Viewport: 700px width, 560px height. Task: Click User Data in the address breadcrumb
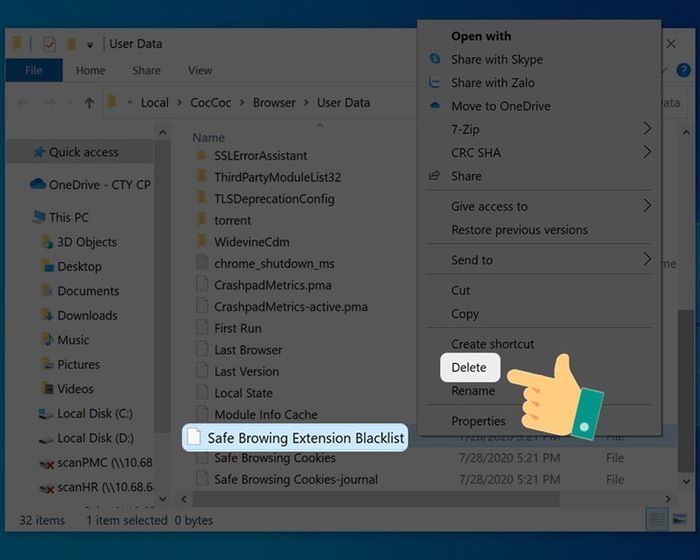click(343, 103)
